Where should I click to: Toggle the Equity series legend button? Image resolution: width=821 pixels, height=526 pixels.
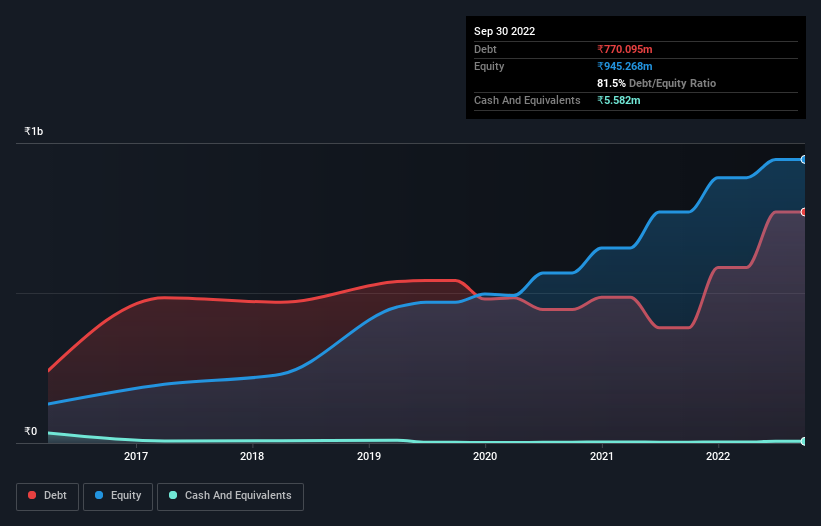point(118,496)
